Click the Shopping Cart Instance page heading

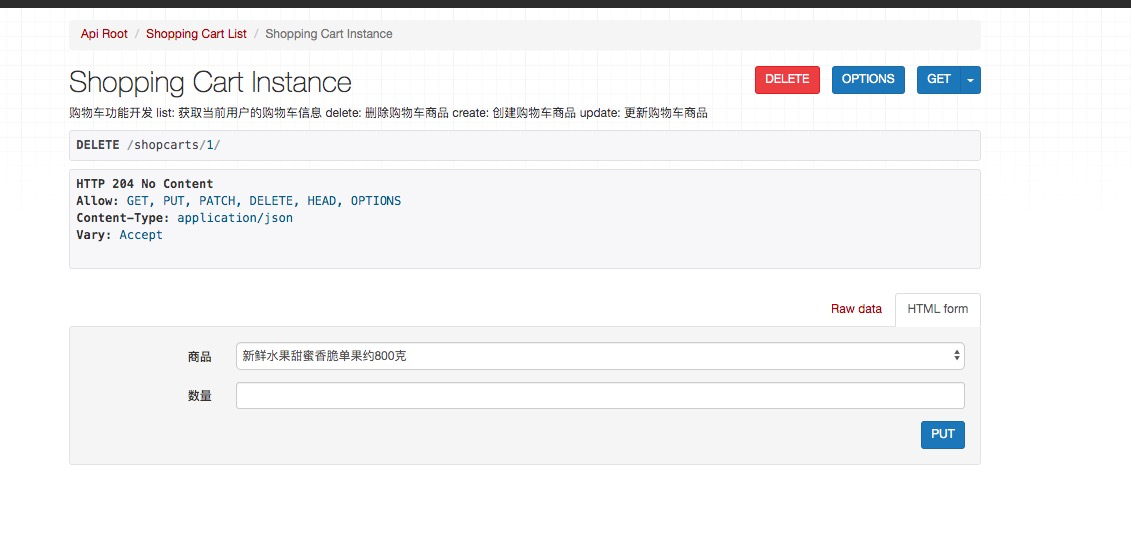(x=210, y=82)
